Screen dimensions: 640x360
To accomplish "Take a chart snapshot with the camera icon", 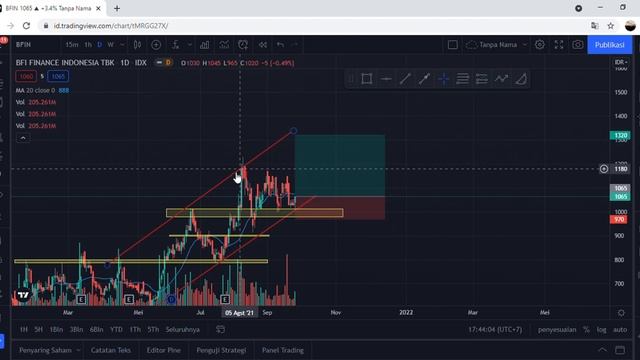I will 578,45.
